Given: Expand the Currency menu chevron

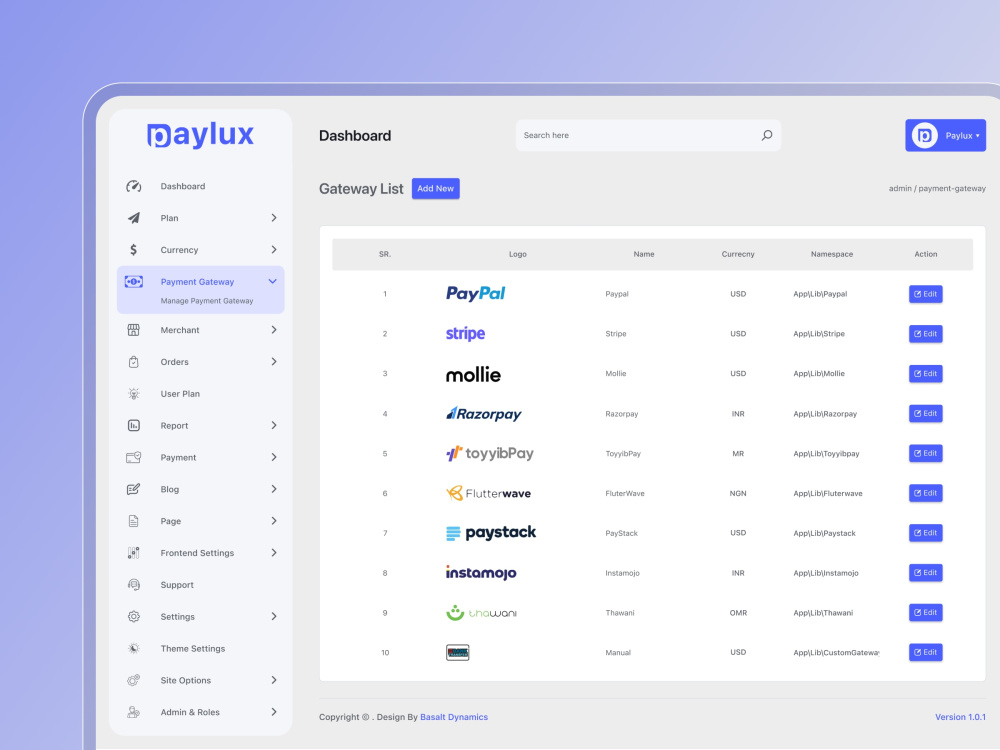Looking at the screenshot, I should coord(274,250).
